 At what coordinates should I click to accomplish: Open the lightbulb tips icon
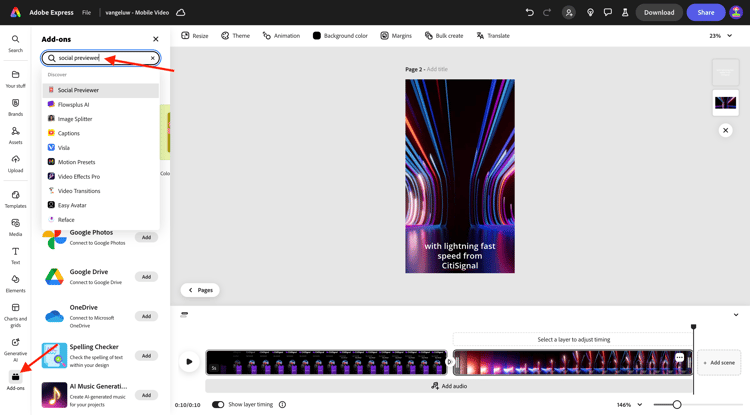(x=590, y=12)
